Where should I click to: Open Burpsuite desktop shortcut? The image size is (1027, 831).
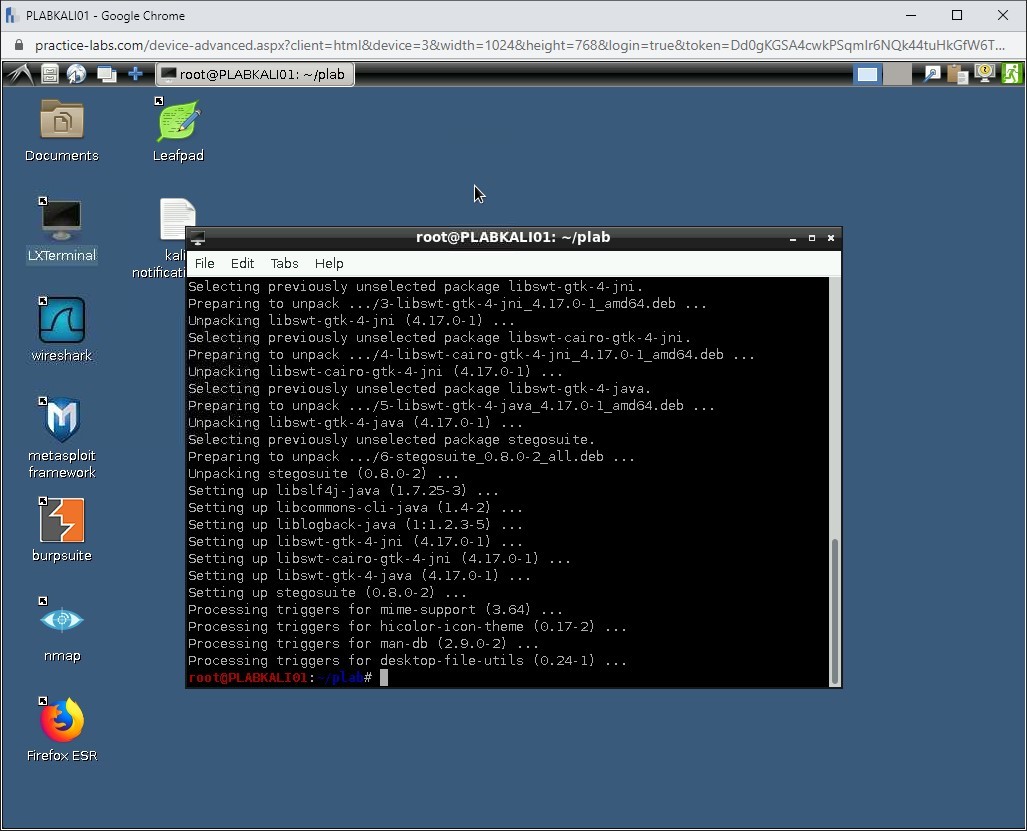pos(62,521)
